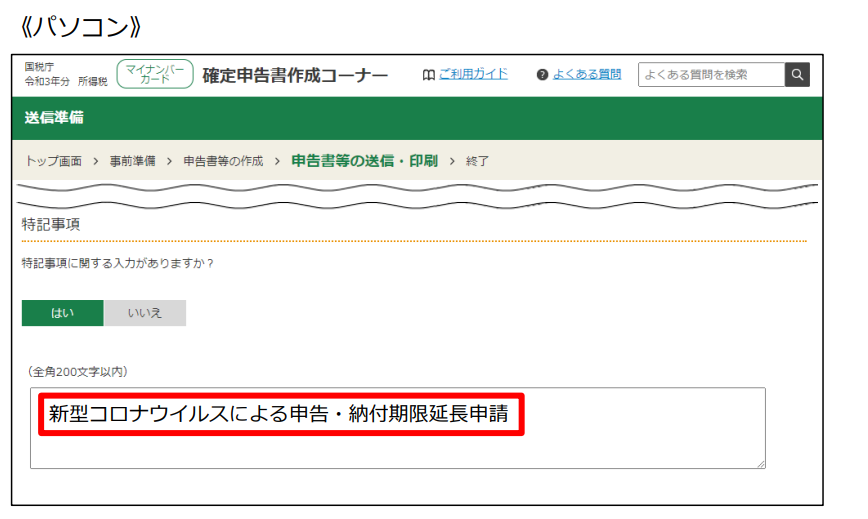The image size is (868, 519).
Task: Click the マイナンバーカード badge
Action: [x=155, y=74]
